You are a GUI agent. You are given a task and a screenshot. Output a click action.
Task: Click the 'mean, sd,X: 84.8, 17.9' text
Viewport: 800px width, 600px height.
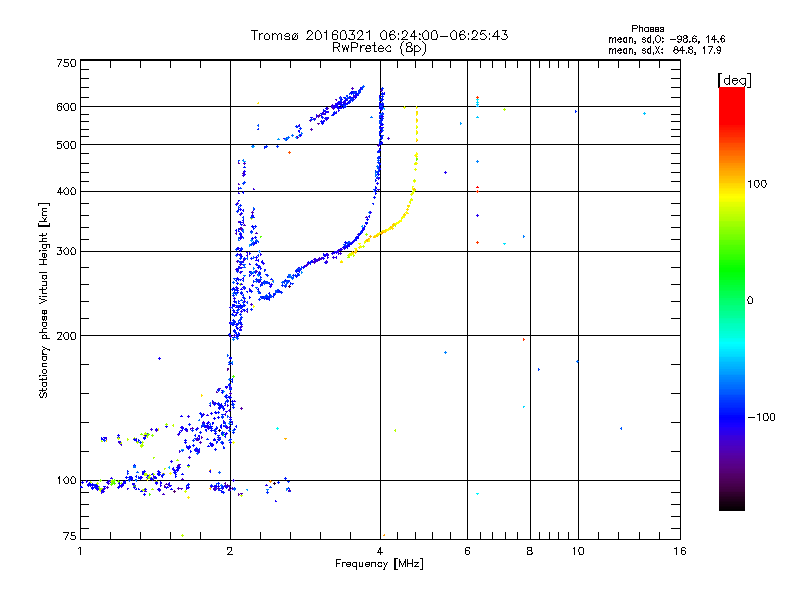point(664,51)
